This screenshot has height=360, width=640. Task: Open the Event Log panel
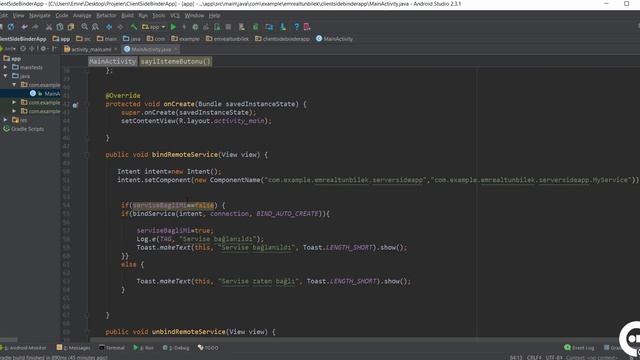[579, 348]
